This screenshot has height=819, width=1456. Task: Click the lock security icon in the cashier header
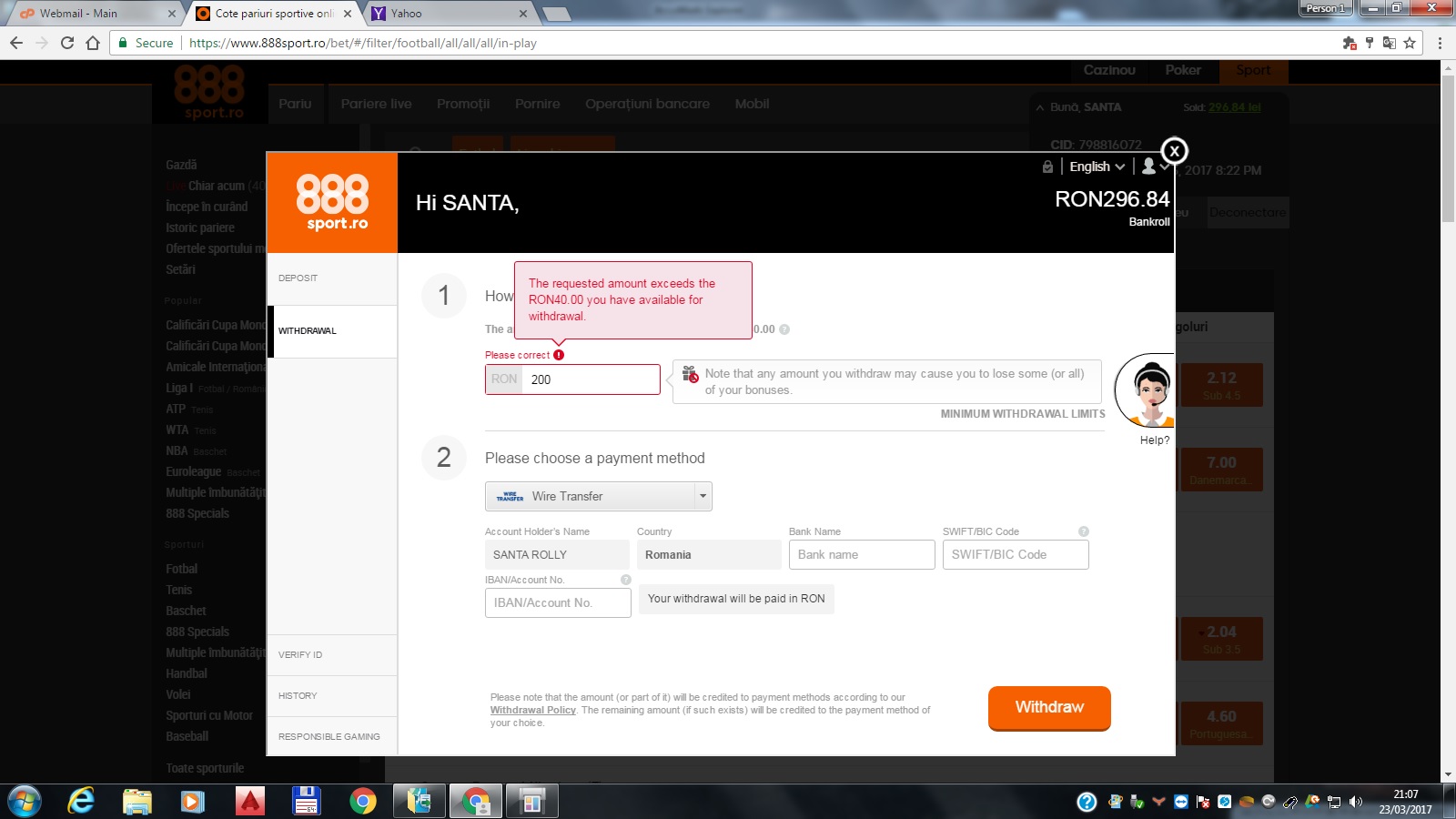pyautogui.click(x=1047, y=167)
